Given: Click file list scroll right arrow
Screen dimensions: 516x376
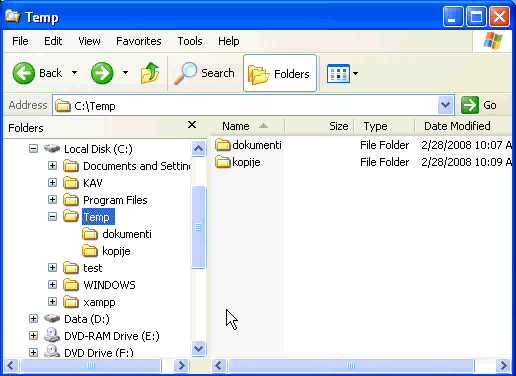Looking at the screenshot, I should coord(503,365).
